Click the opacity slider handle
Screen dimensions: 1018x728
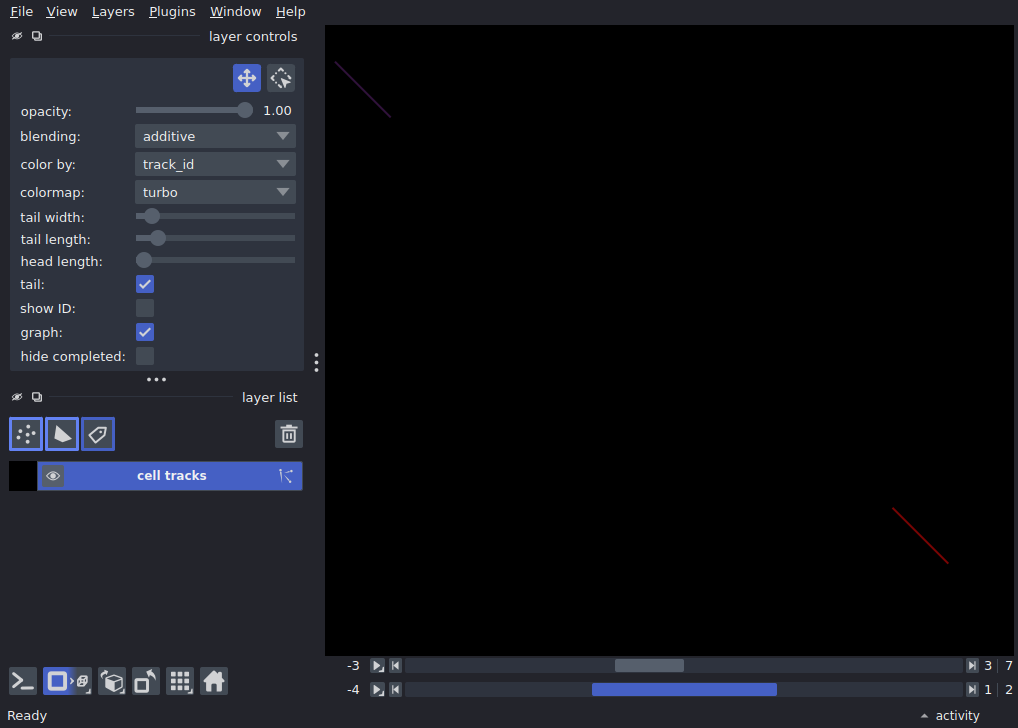[x=245, y=110]
